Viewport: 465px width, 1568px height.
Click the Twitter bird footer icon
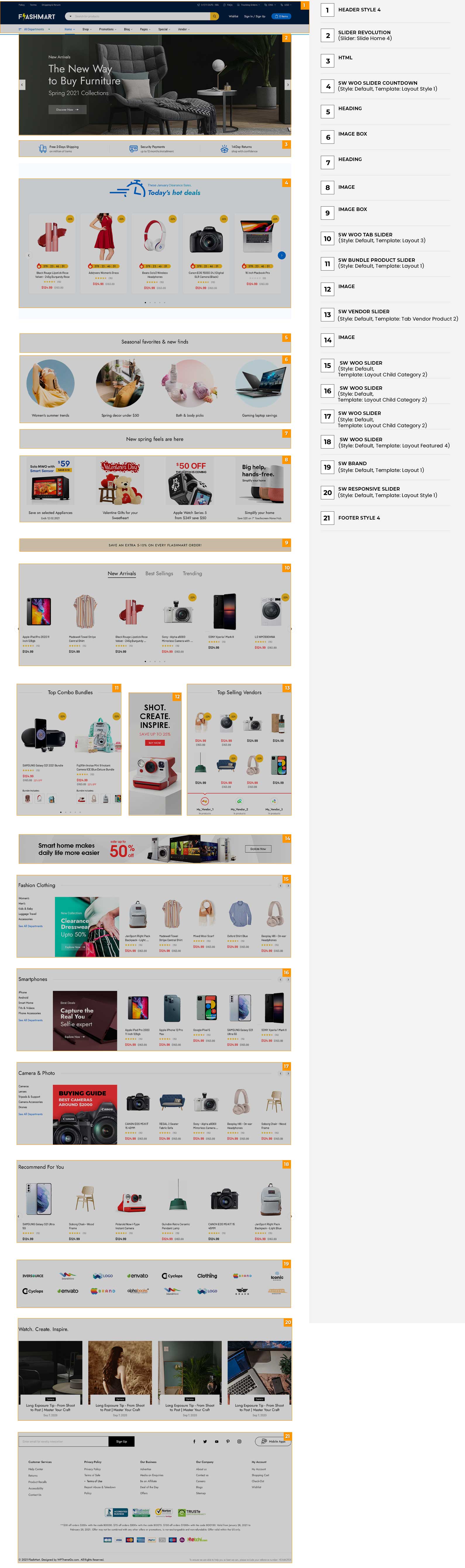[x=205, y=1441]
